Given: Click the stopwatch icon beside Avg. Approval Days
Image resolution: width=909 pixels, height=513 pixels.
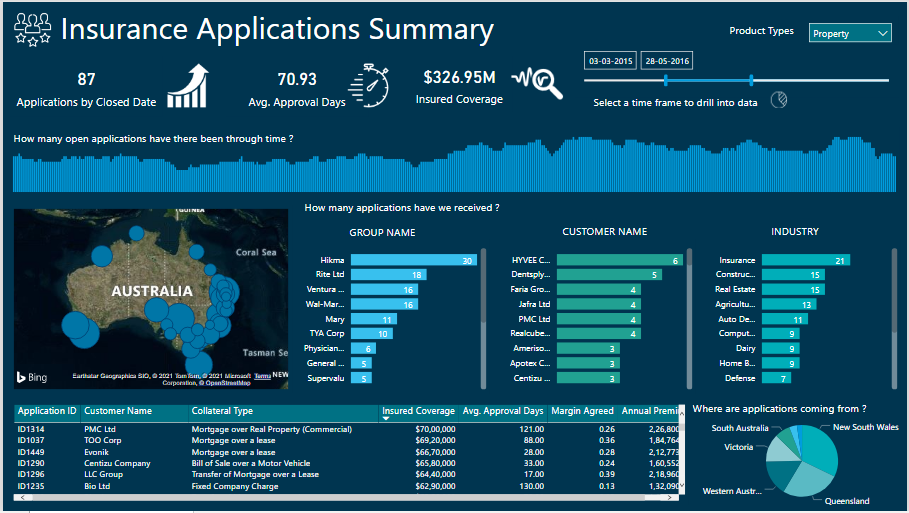Looking at the screenshot, I should click(369, 85).
